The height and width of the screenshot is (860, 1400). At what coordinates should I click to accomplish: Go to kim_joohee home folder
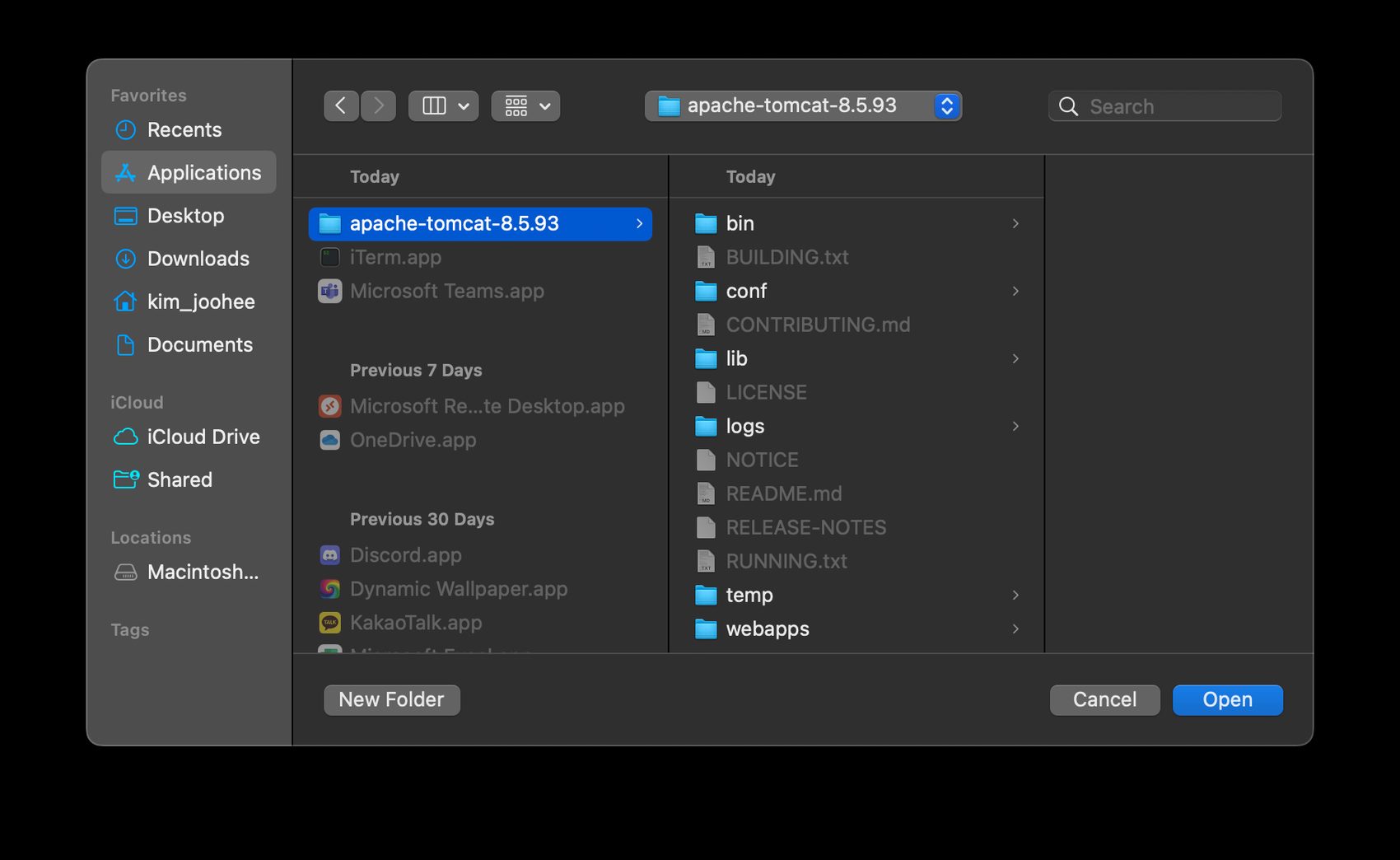pyautogui.click(x=200, y=301)
